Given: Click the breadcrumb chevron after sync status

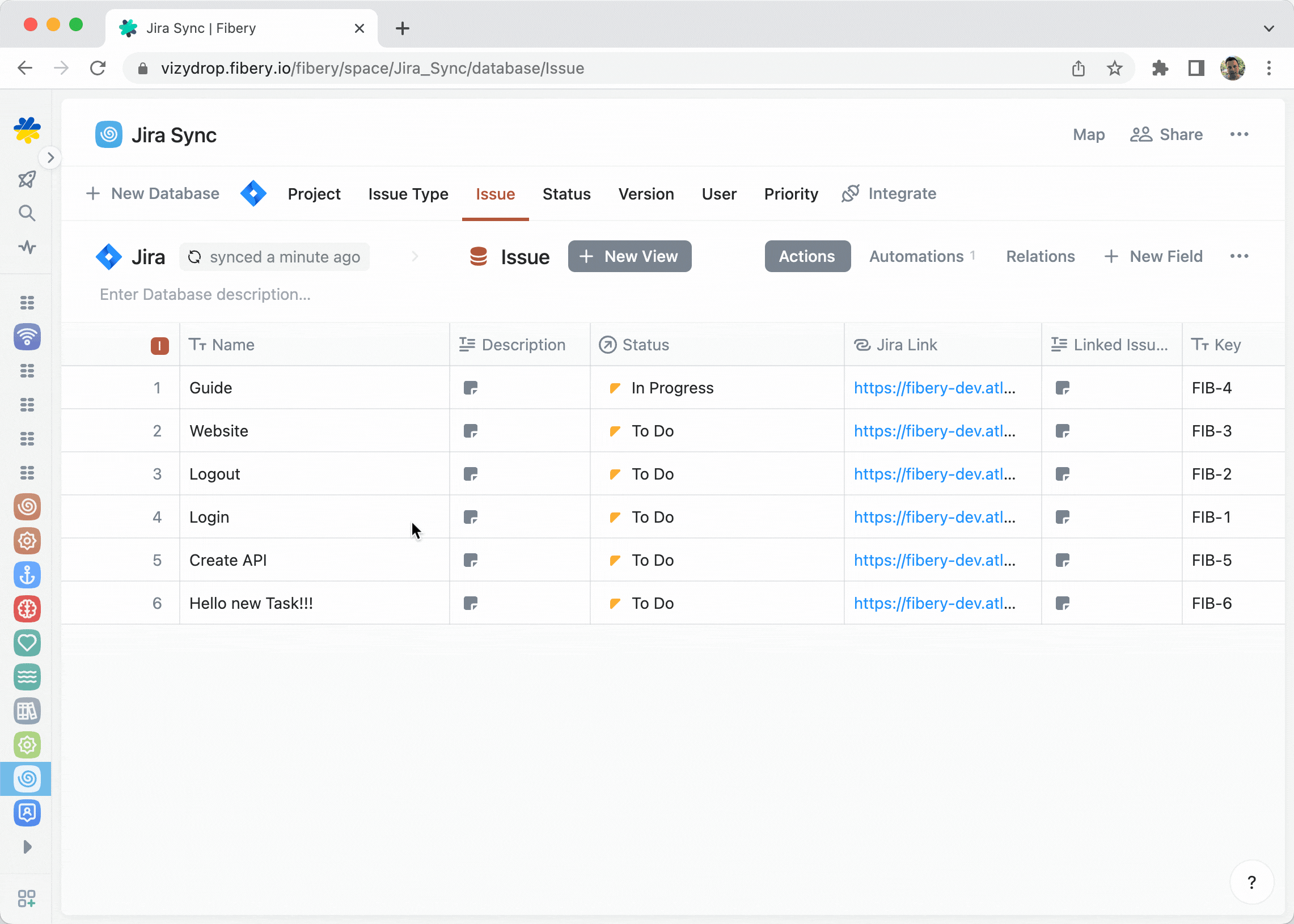Looking at the screenshot, I should 415,257.
